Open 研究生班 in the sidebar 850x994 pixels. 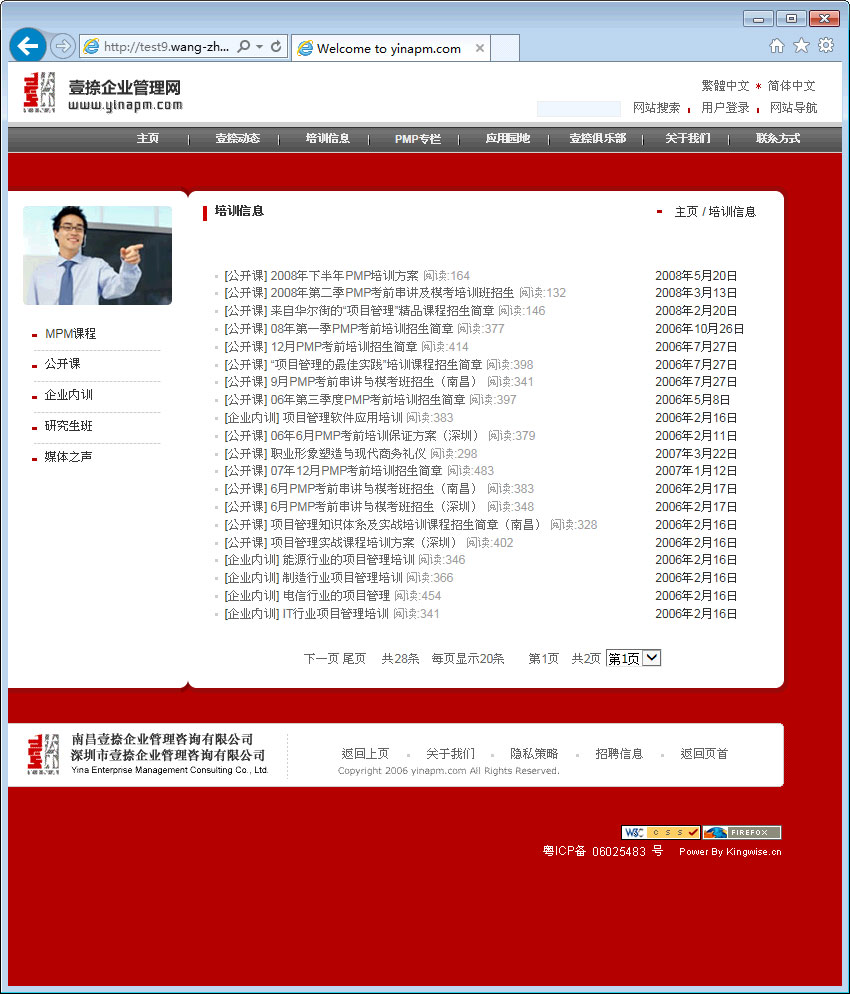tap(68, 426)
